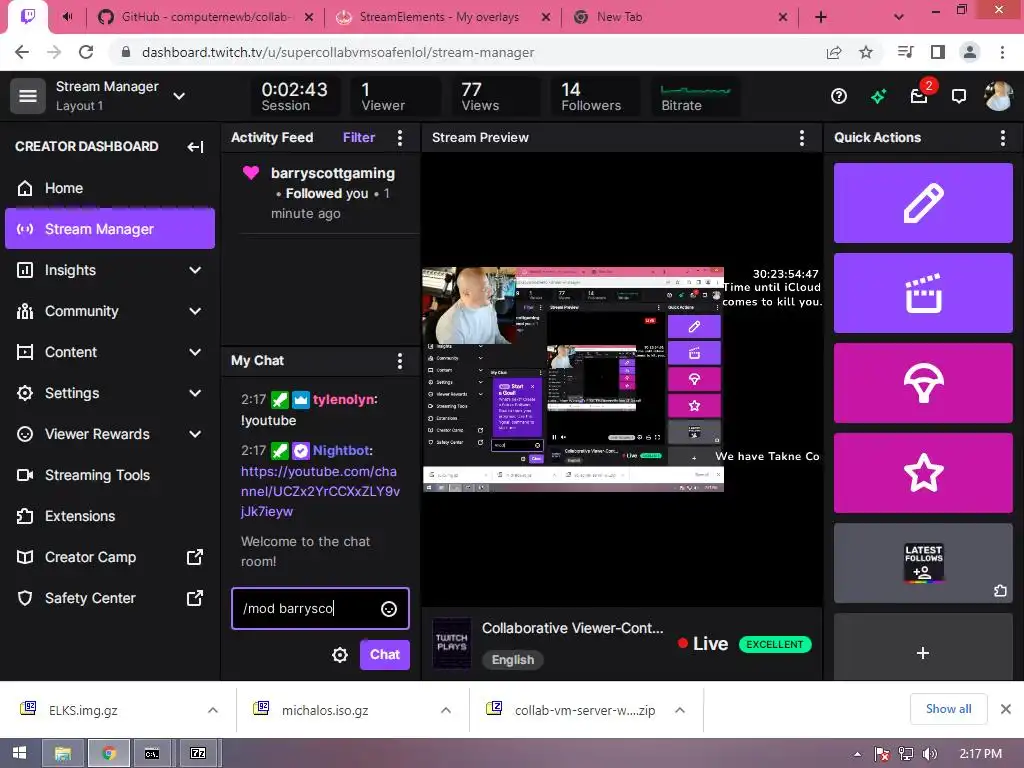
Task: Click the Activity Feed Filter link
Action: pos(359,138)
